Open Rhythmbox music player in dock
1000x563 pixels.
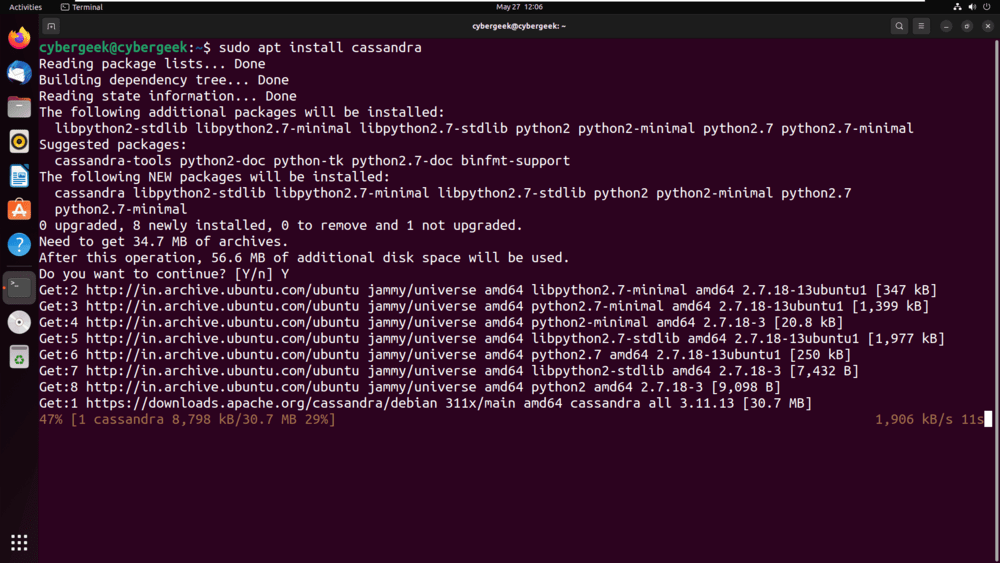coord(19,142)
